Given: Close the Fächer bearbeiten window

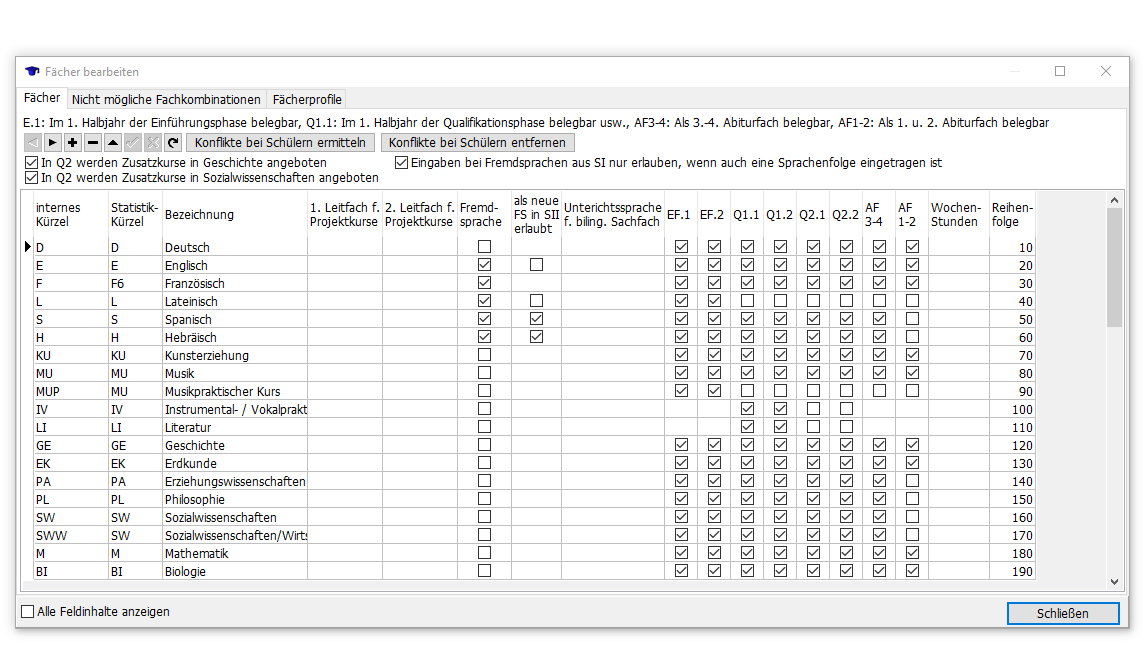Looking at the screenshot, I should point(1106,71).
